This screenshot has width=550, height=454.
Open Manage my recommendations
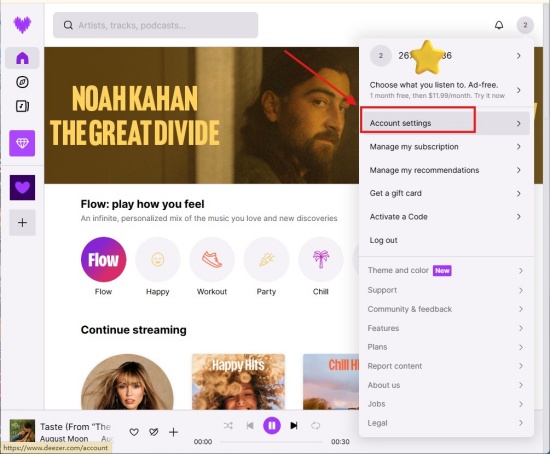click(x=446, y=170)
